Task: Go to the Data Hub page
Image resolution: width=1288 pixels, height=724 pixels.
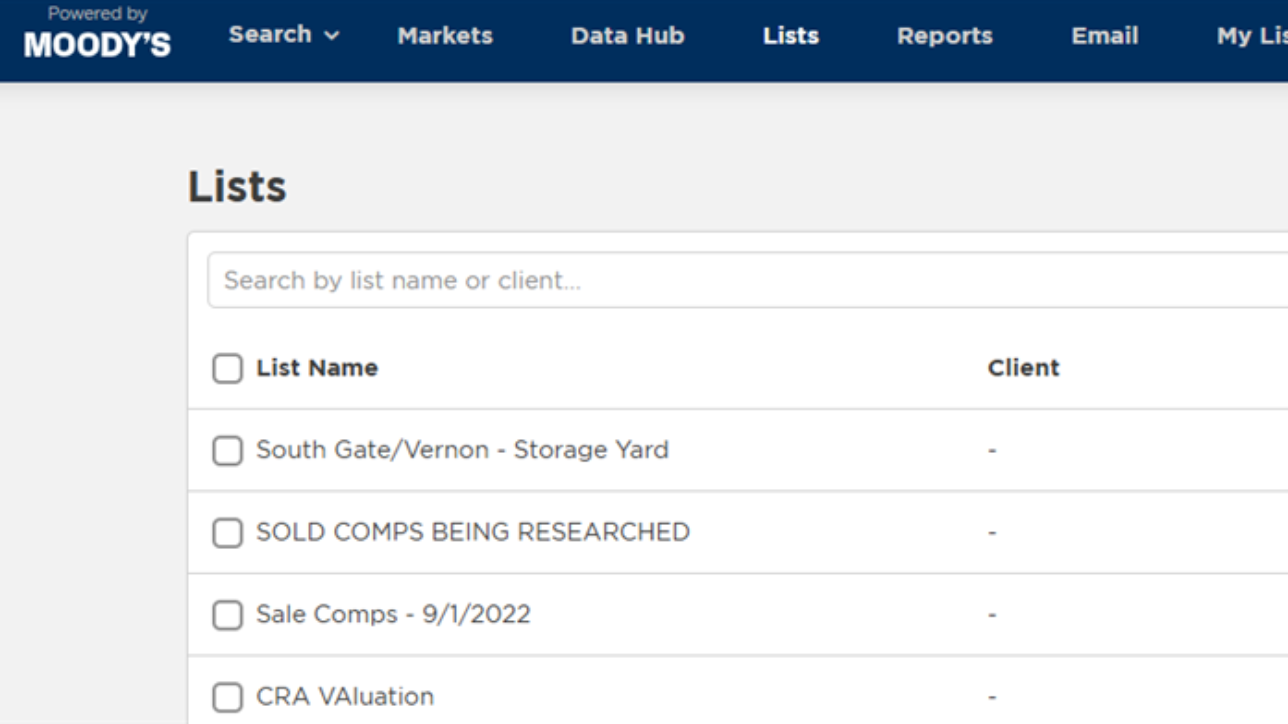Action: 627,36
